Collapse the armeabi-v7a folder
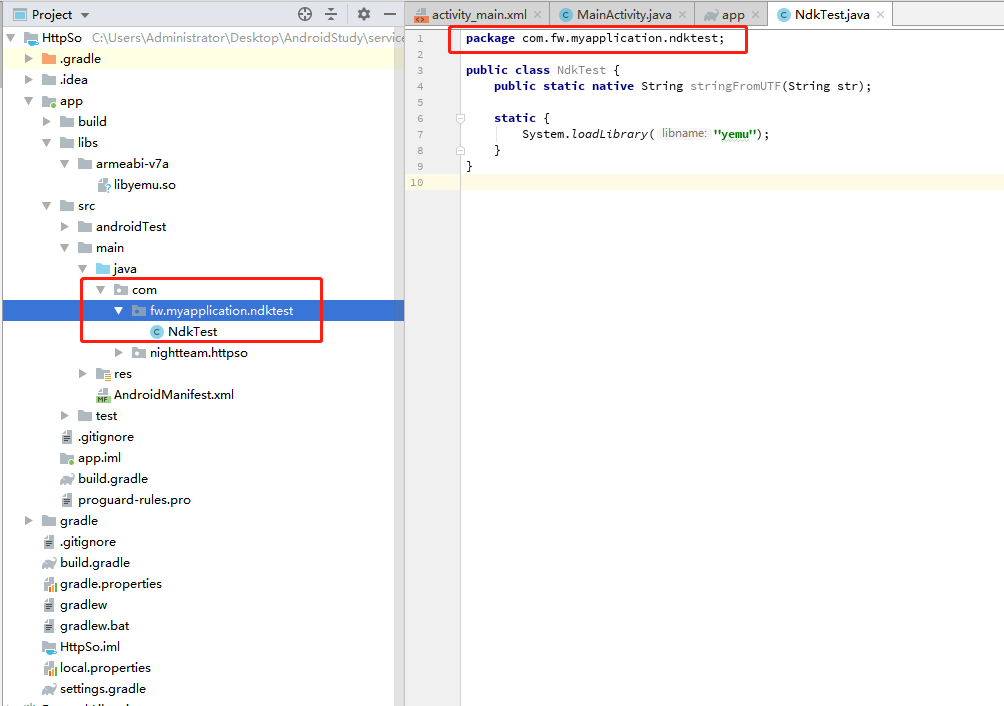The image size is (1004, 706). (x=65, y=163)
